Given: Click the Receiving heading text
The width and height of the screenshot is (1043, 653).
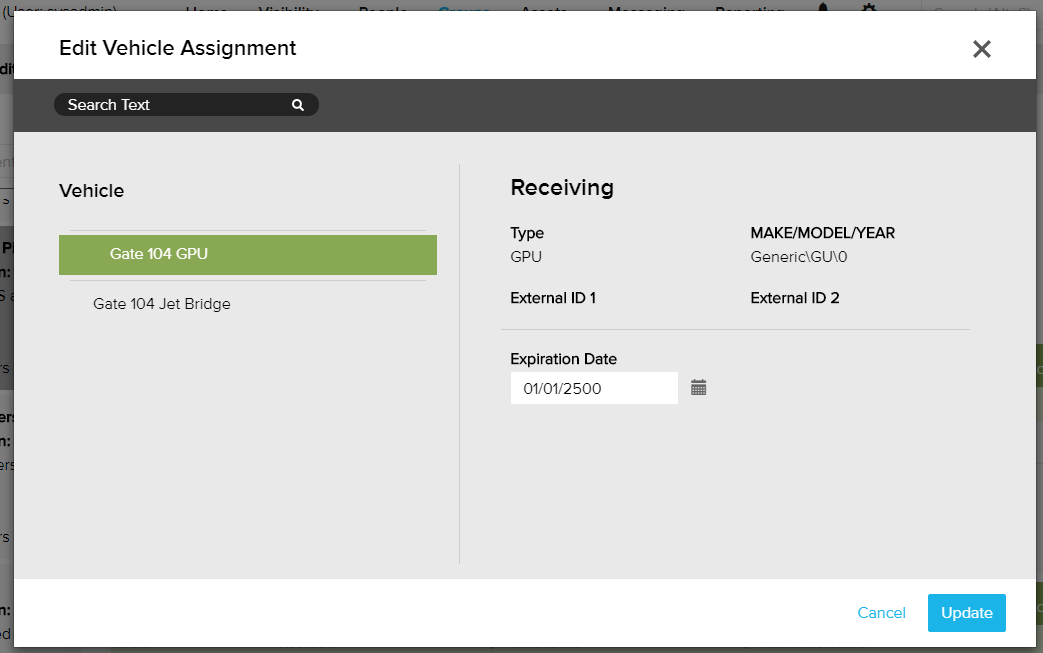Looking at the screenshot, I should tap(562, 187).
